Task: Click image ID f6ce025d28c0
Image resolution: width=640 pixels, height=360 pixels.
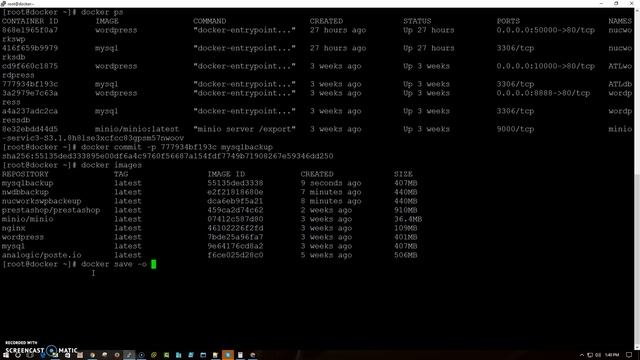Action: pyautogui.click(x=235, y=255)
